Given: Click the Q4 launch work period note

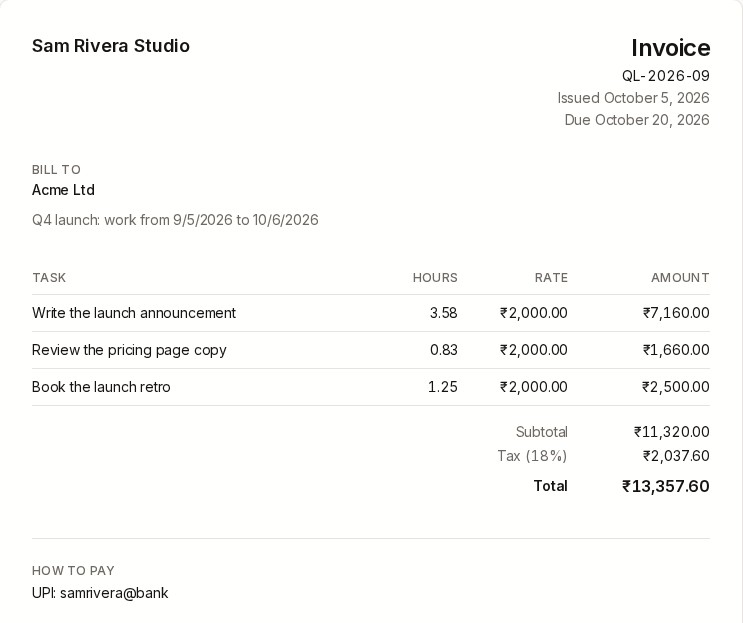Looking at the screenshot, I should click(x=175, y=220).
